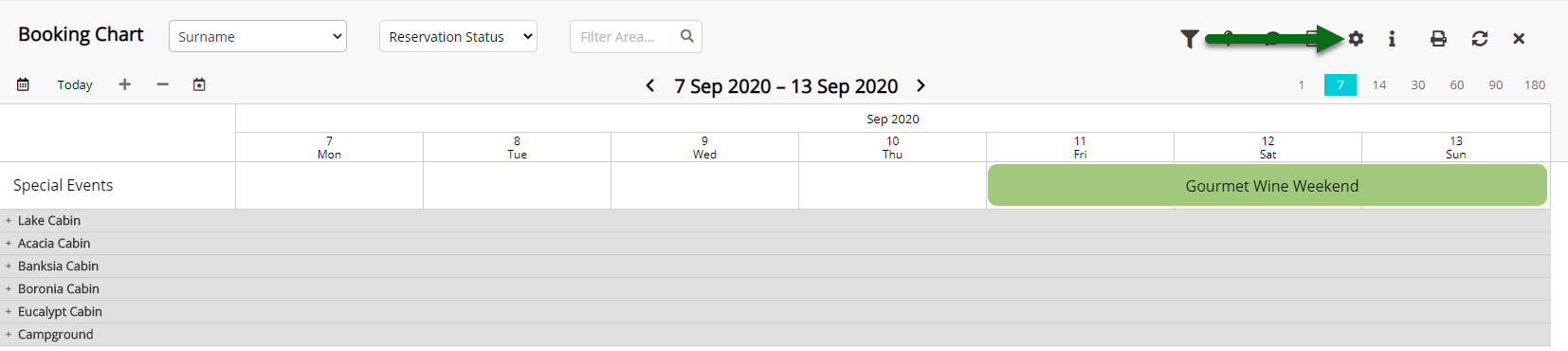Select the 180 day view
This screenshot has width=1568, height=351.
(x=1535, y=84)
